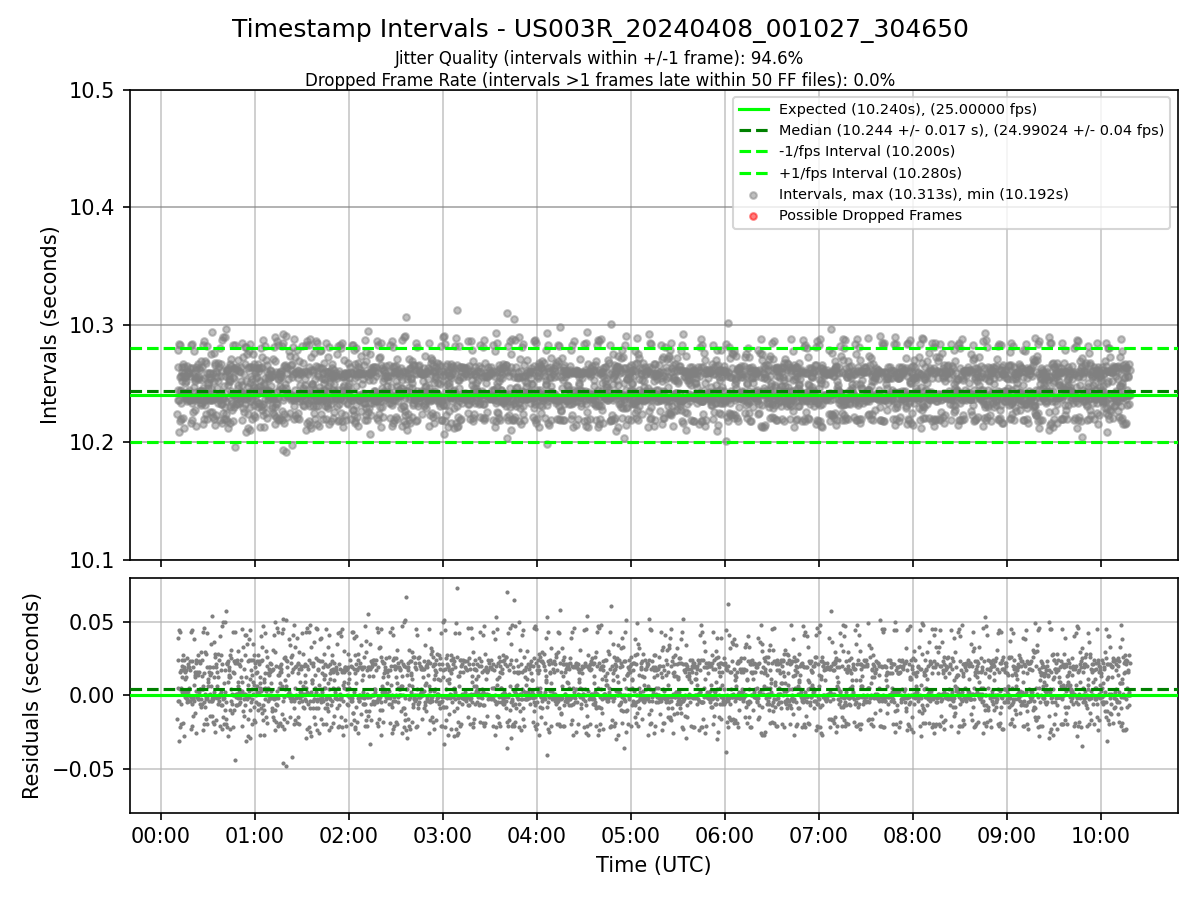Image resolution: width=1200 pixels, height=900 pixels.
Task: Click the −0.05 residuals tick label
Action: tap(85, 769)
